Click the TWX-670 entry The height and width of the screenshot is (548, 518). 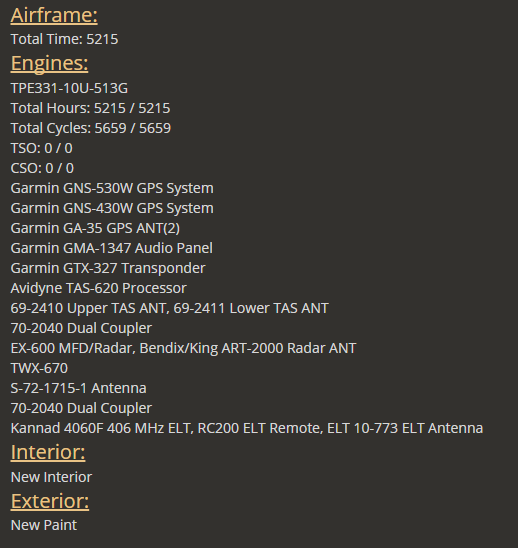point(39,368)
